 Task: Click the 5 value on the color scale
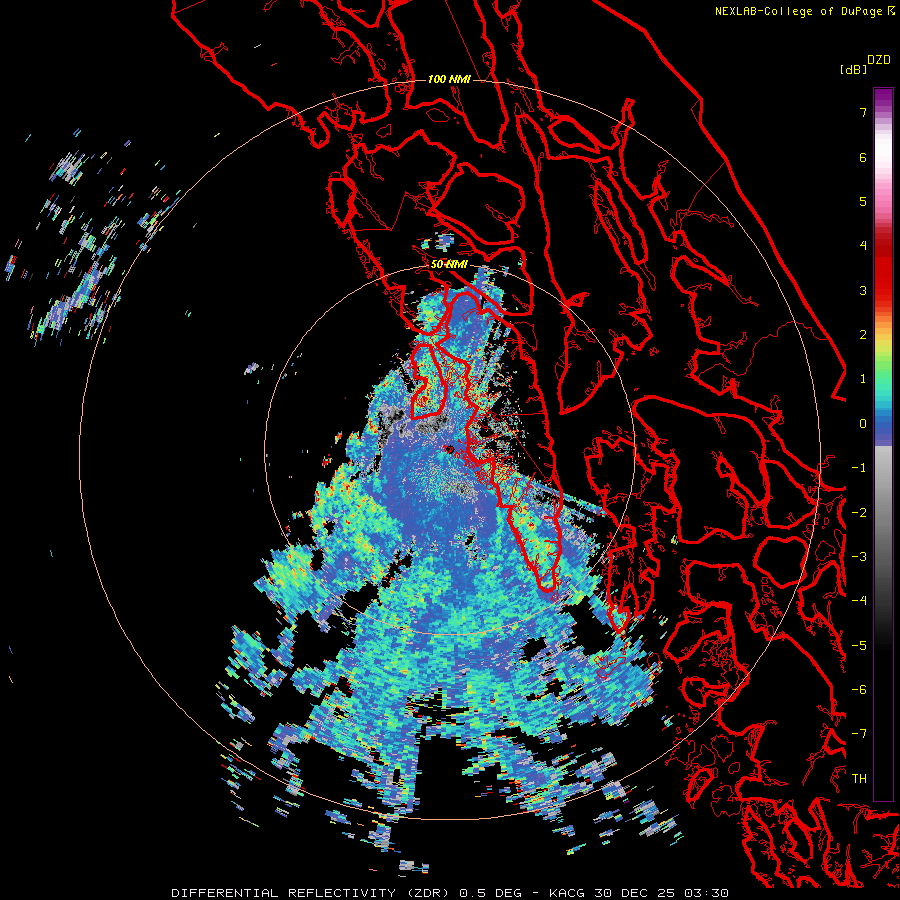pyautogui.click(x=863, y=201)
